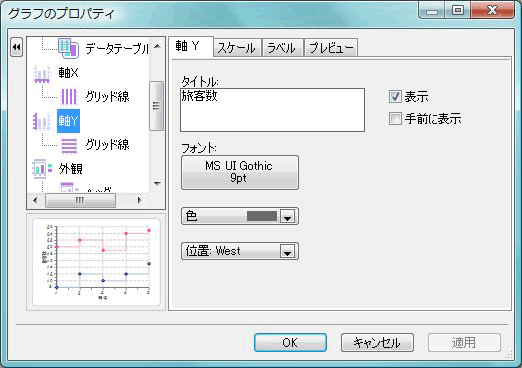Enable the 手前に表示 checkbox
This screenshot has height=368, width=522.
(395, 118)
